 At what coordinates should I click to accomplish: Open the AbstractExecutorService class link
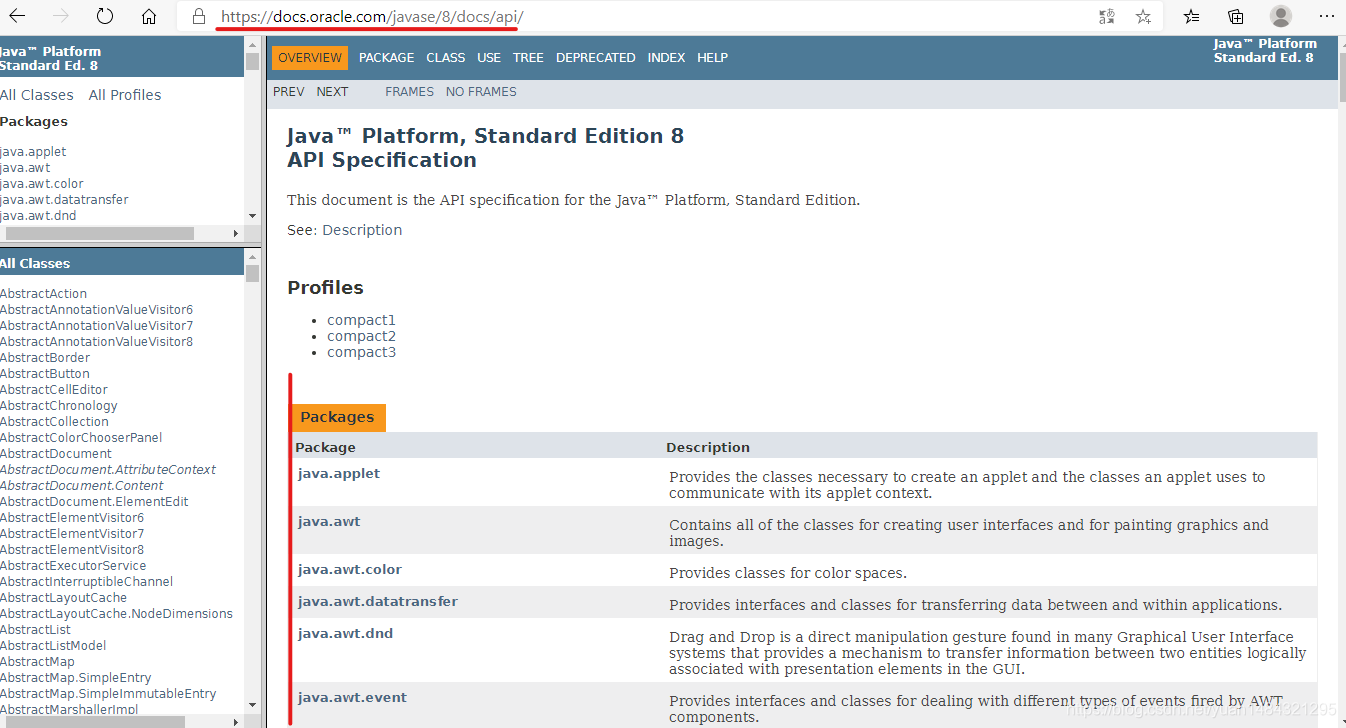pos(73,566)
